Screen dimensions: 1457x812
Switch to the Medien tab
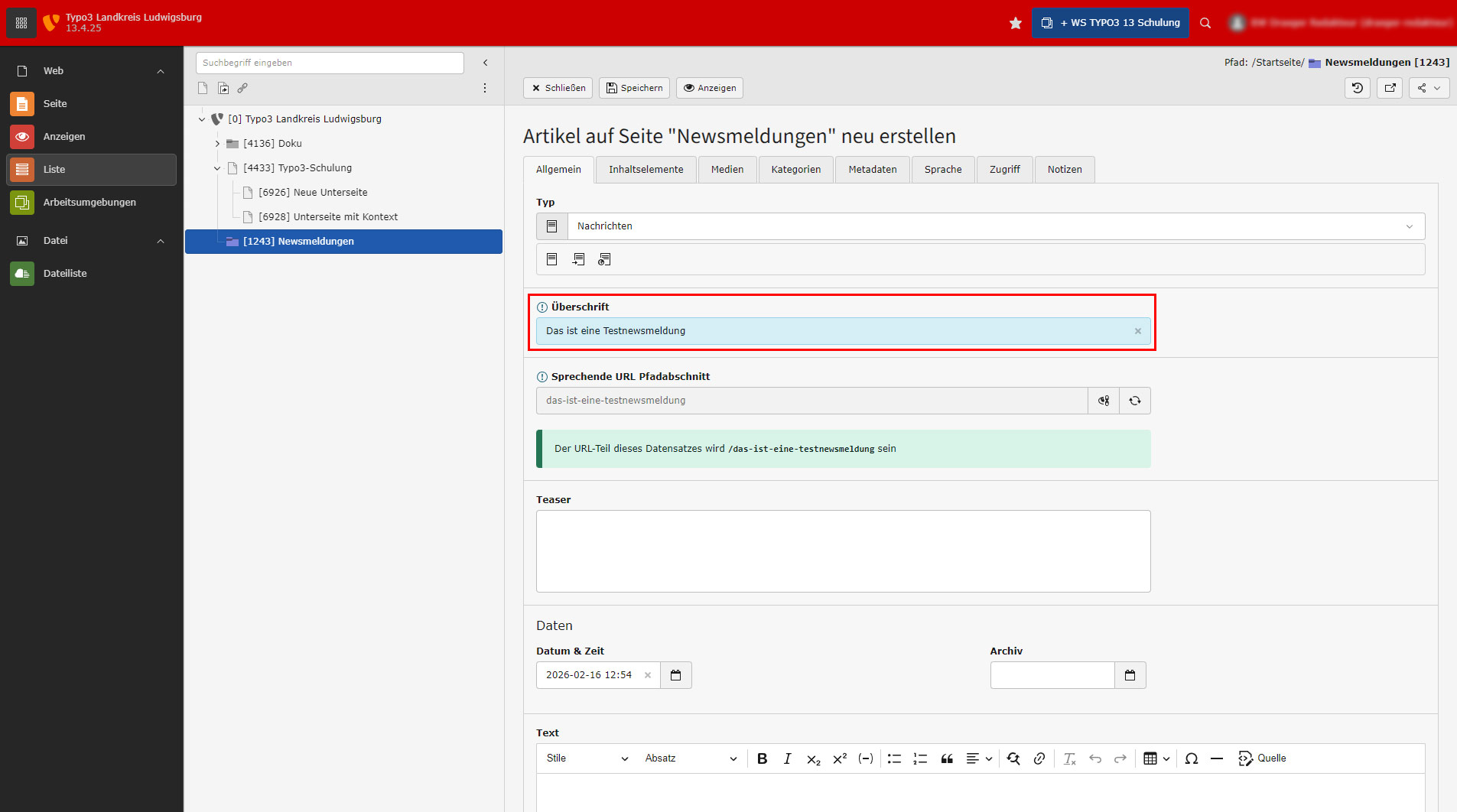[727, 170]
